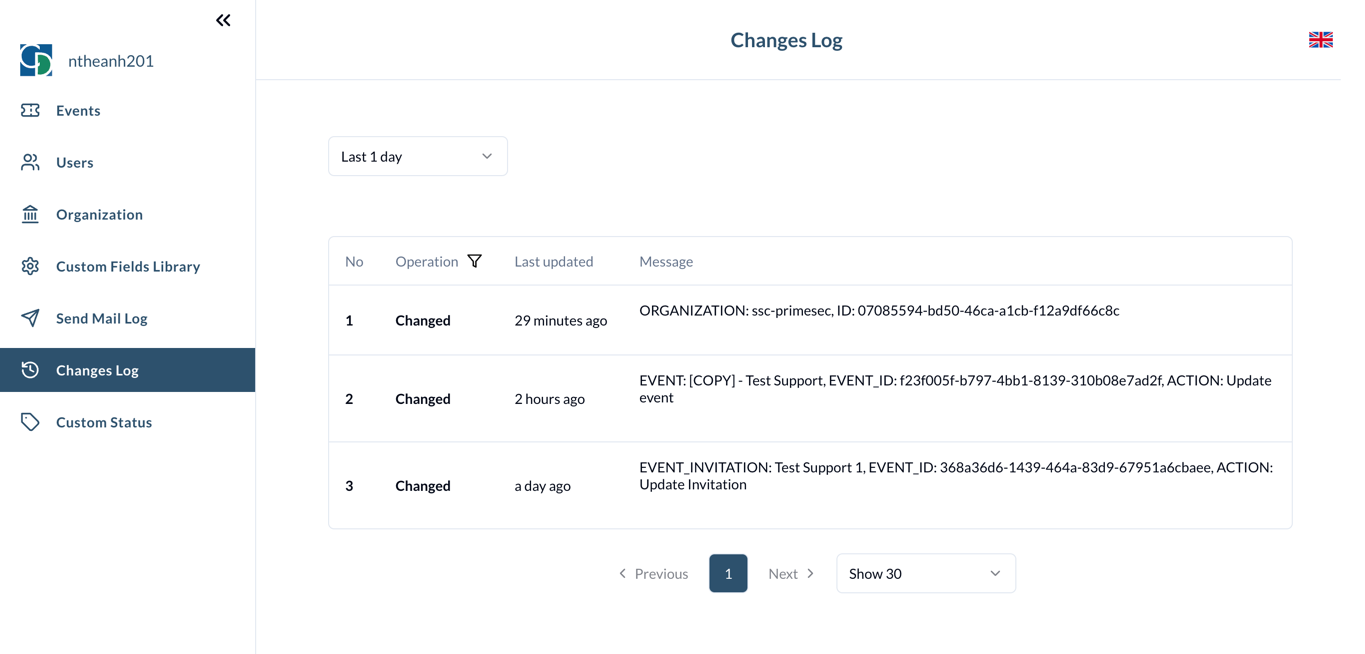Click the UK flag language selector
Viewport: 1365px width, 654px height.
[1320, 40]
